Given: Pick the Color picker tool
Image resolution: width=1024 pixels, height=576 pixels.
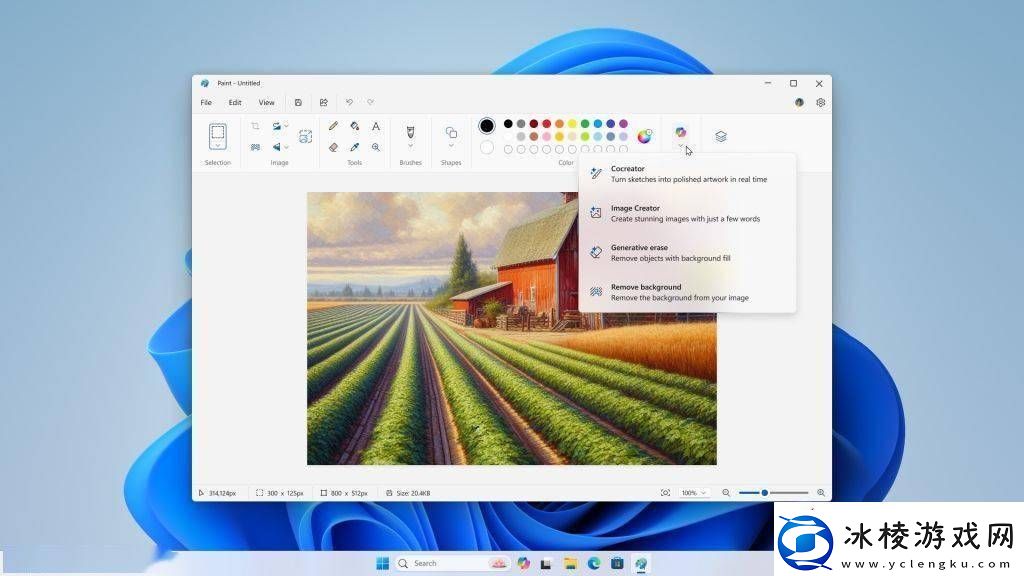Looking at the screenshot, I should (355, 147).
